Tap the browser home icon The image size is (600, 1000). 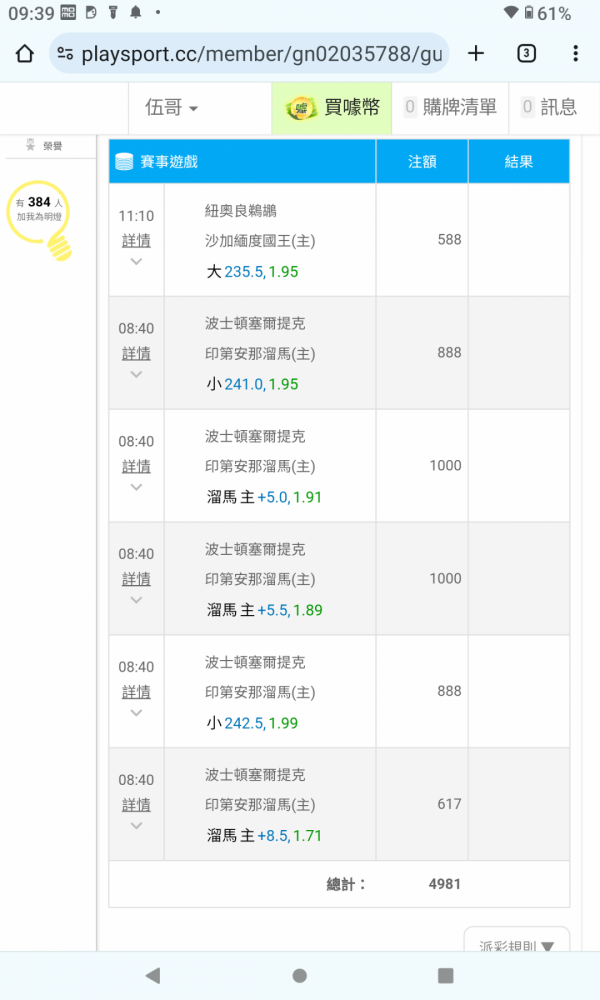click(x=25, y=54)
